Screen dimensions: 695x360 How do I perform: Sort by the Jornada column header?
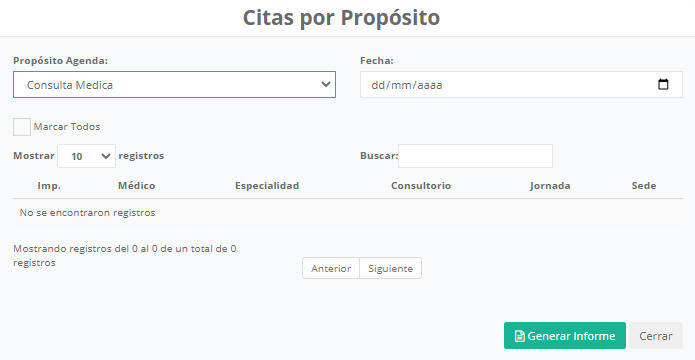pyautogui.click(x=550, y=186)
